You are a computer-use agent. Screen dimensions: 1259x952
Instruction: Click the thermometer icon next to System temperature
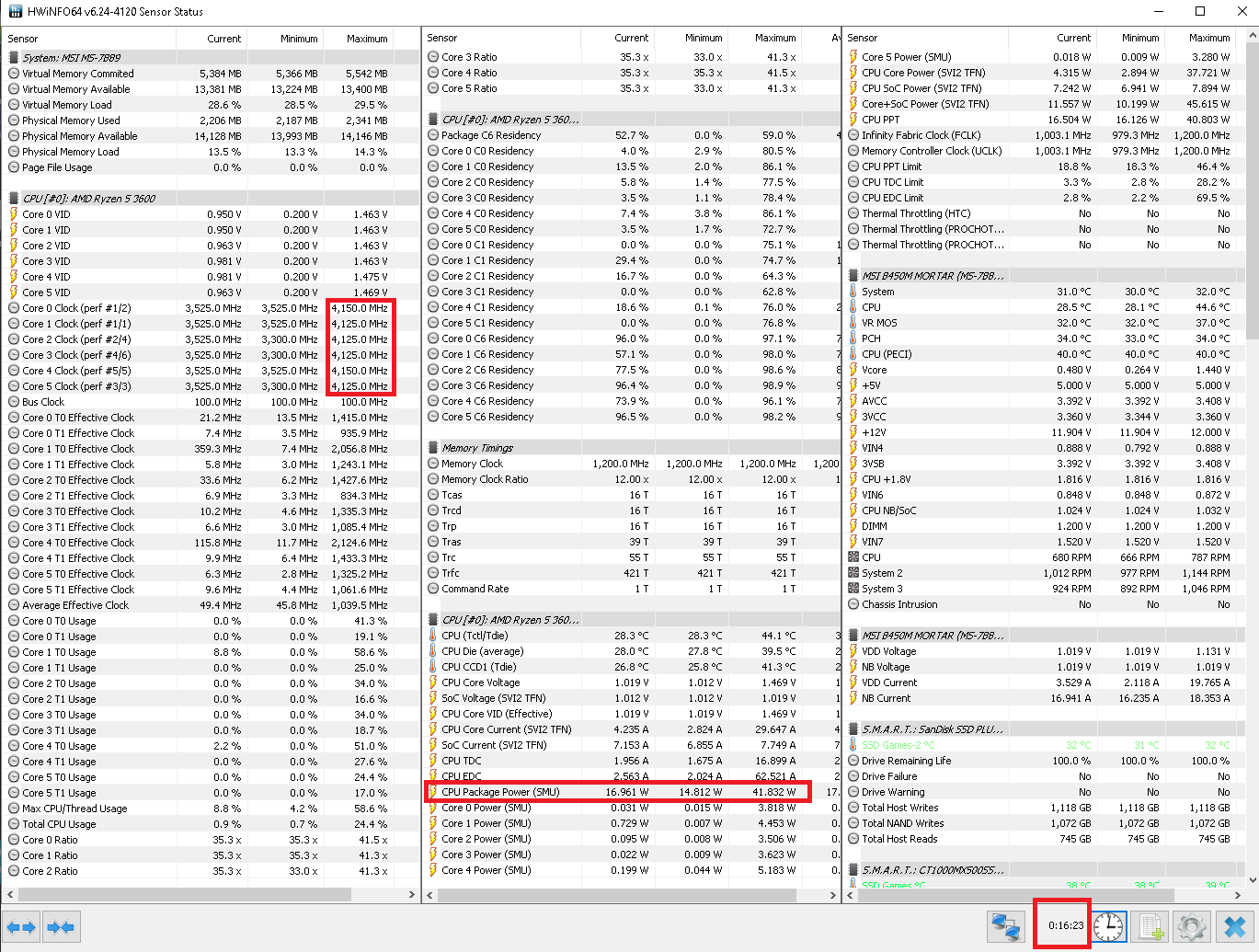(x=854, y=292)
